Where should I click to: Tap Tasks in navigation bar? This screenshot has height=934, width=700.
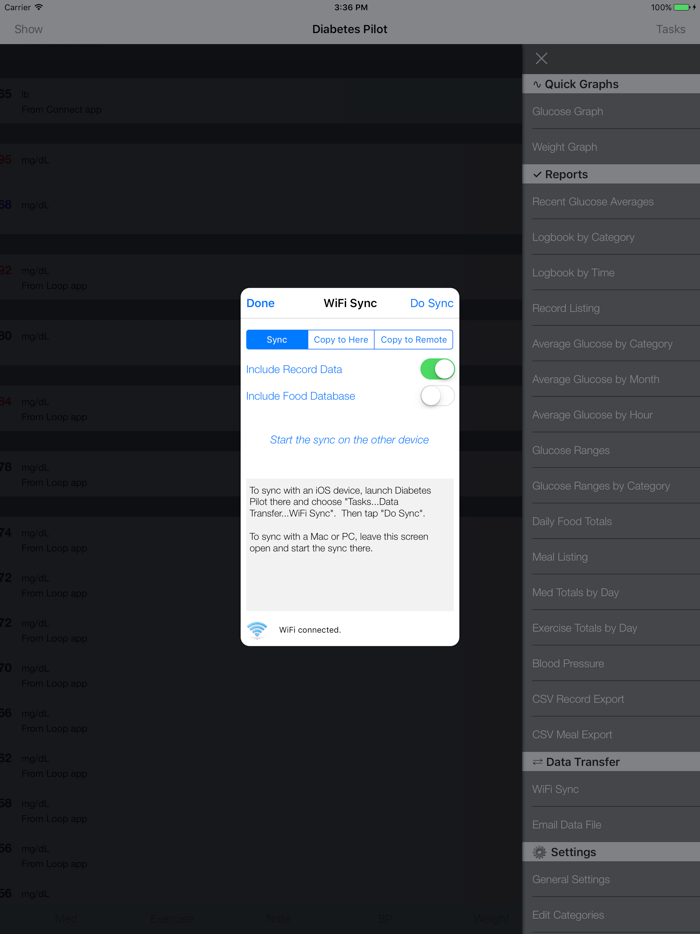(x=670, y=29)
